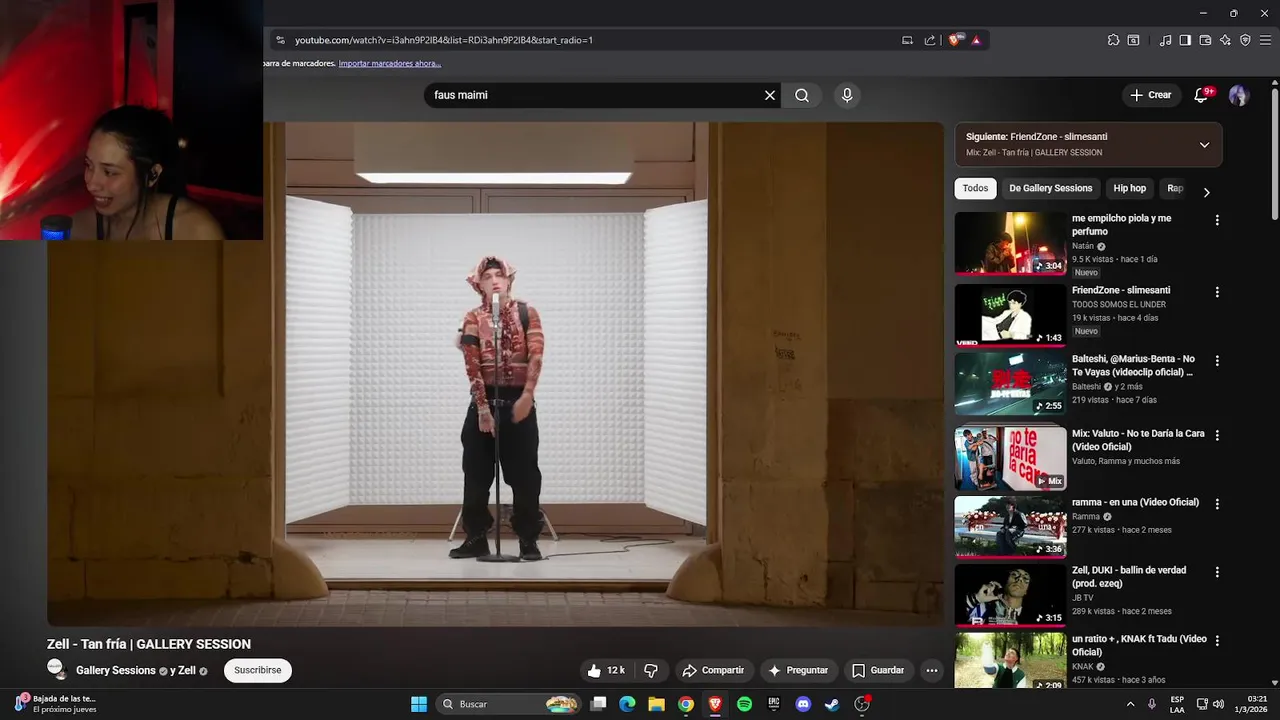The image size is (1280, 720).
Task: Open the YouTube notifications bell
Action: click(1202, 95)
